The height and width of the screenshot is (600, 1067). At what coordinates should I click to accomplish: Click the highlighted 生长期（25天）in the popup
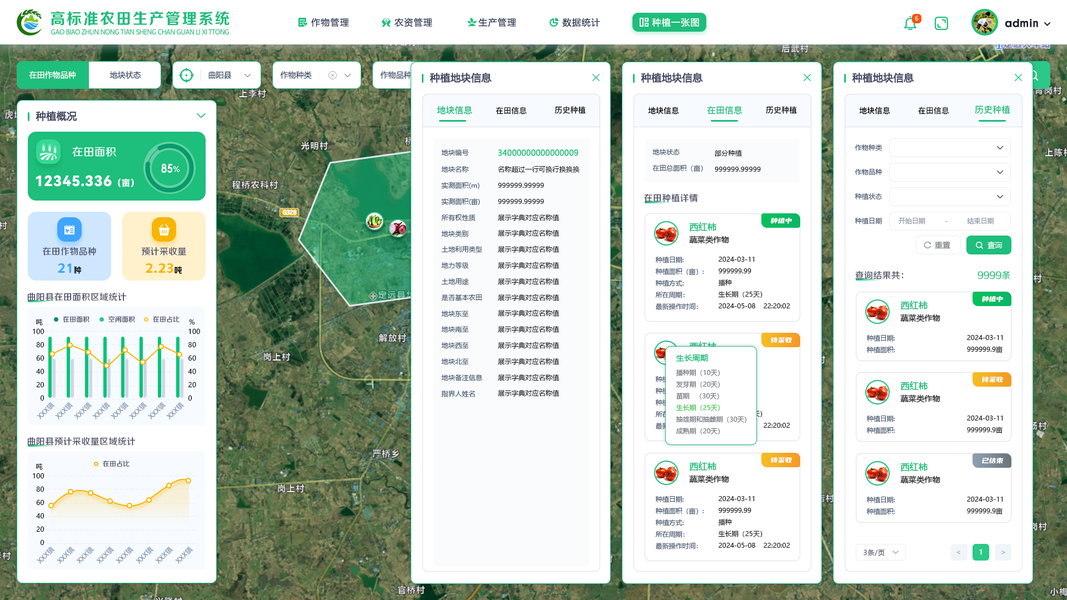(x=697, y=408)
